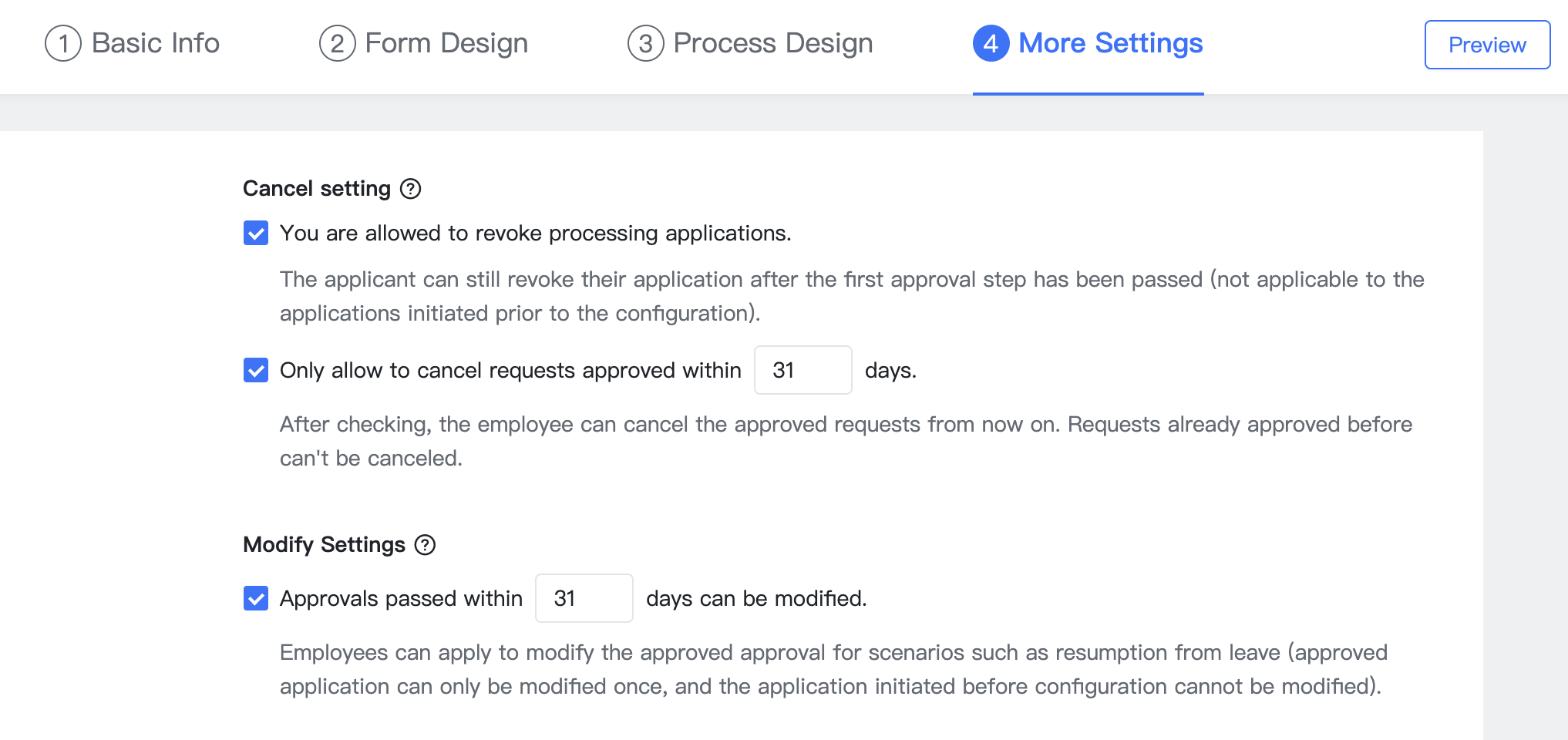The height and width of the screenshot is (740, 1568).
Task: Switch to the Form Design tab
Action: pos(446,43)
